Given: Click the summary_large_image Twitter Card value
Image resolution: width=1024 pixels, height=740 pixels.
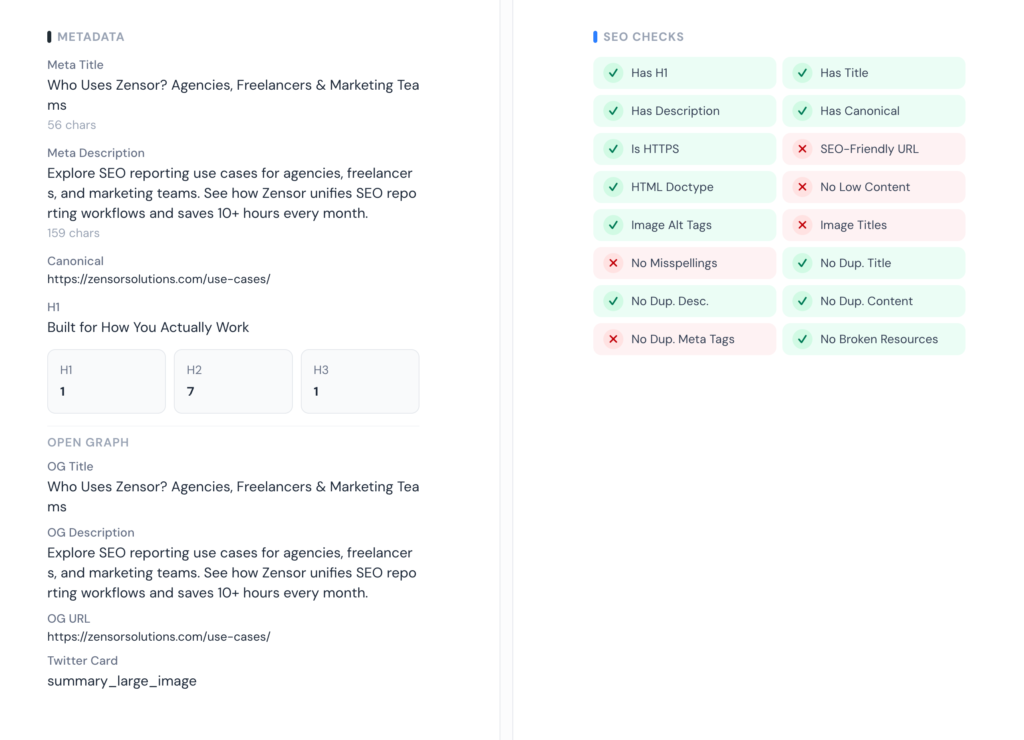Looking at the screenshot, I should [x=122, y=681].
